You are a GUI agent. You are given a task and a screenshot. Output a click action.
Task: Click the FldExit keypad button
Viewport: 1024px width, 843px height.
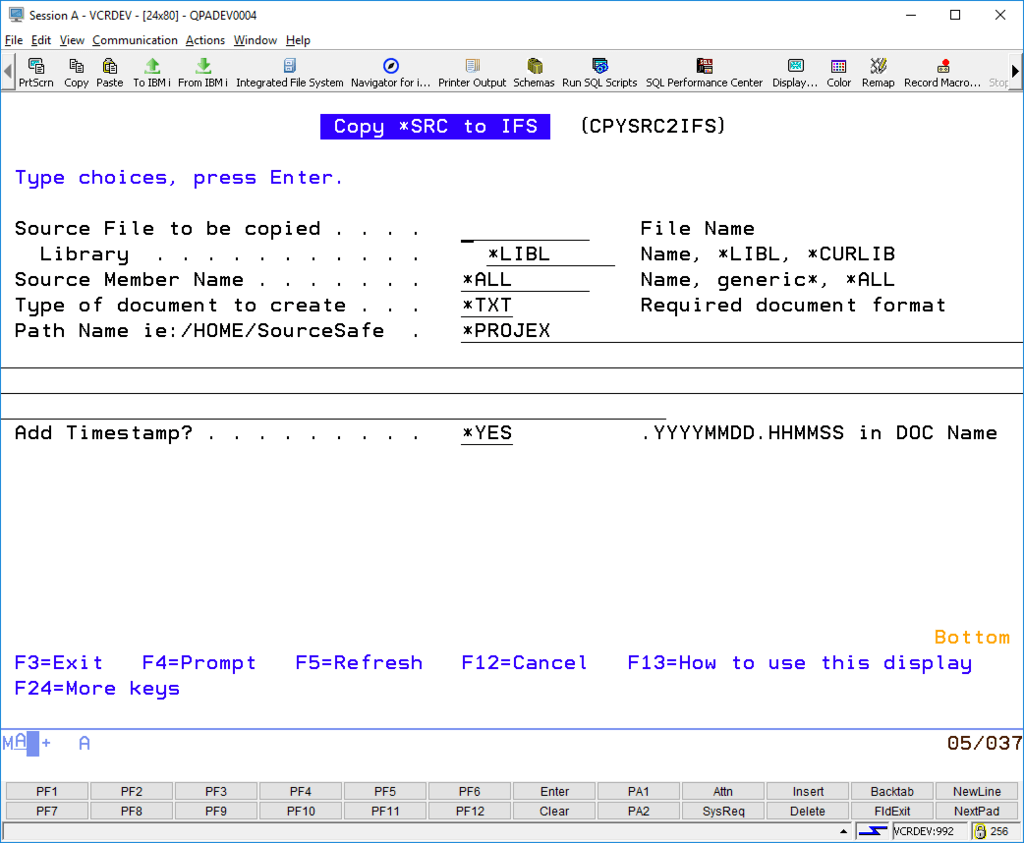(x=892, y=811)
